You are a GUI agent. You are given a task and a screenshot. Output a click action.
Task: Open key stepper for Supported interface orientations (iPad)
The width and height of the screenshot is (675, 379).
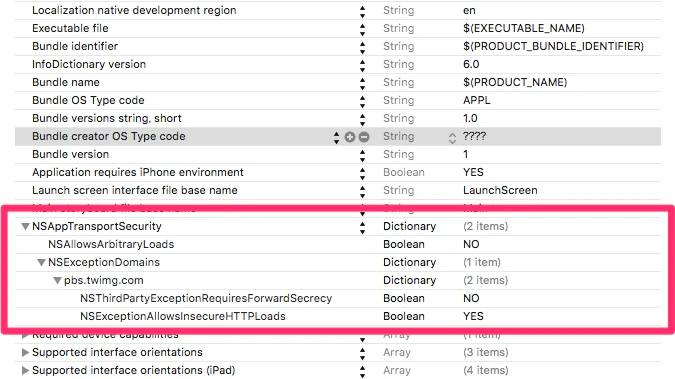362,372
